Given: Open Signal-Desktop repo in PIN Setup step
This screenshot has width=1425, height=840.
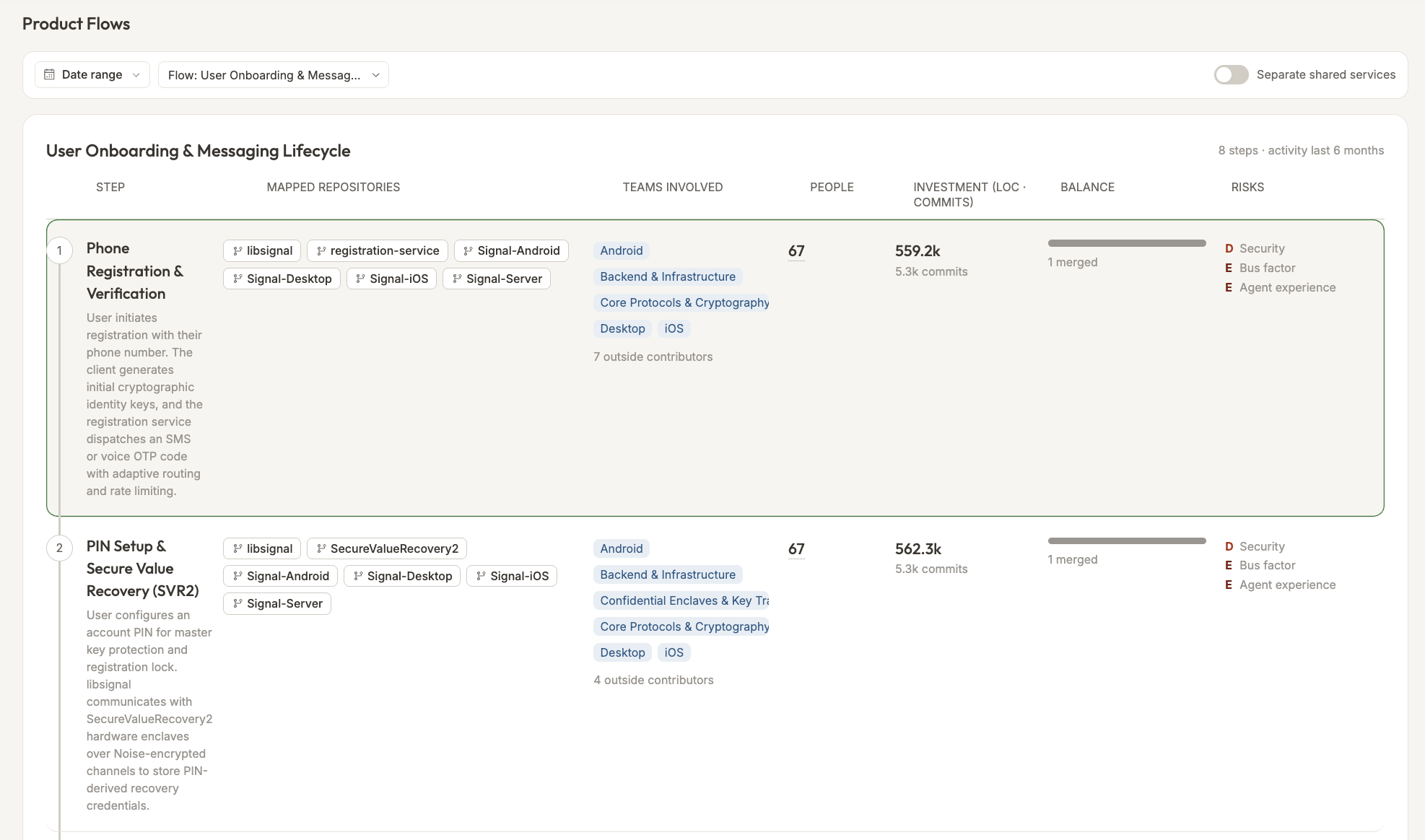Looking at the screenshot, I should [x=402, y=576].
